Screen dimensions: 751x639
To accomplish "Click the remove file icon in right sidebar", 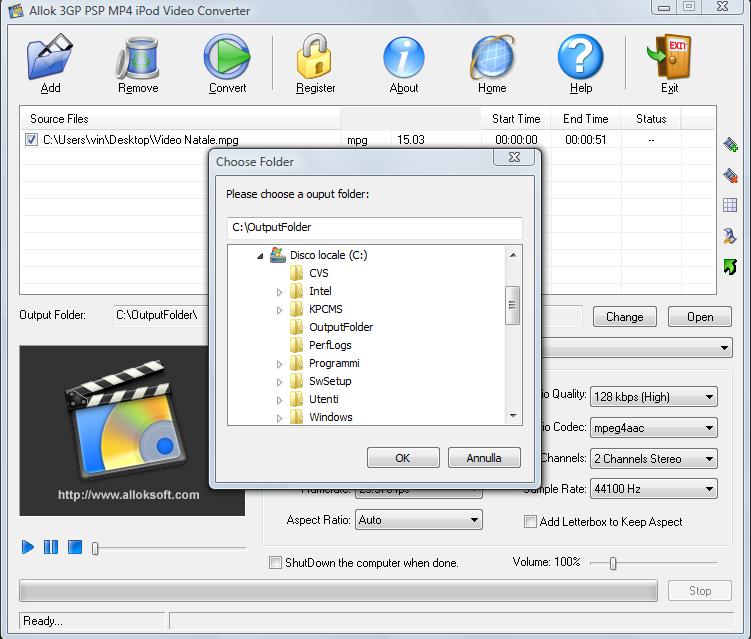I will [x=730, y=175].
